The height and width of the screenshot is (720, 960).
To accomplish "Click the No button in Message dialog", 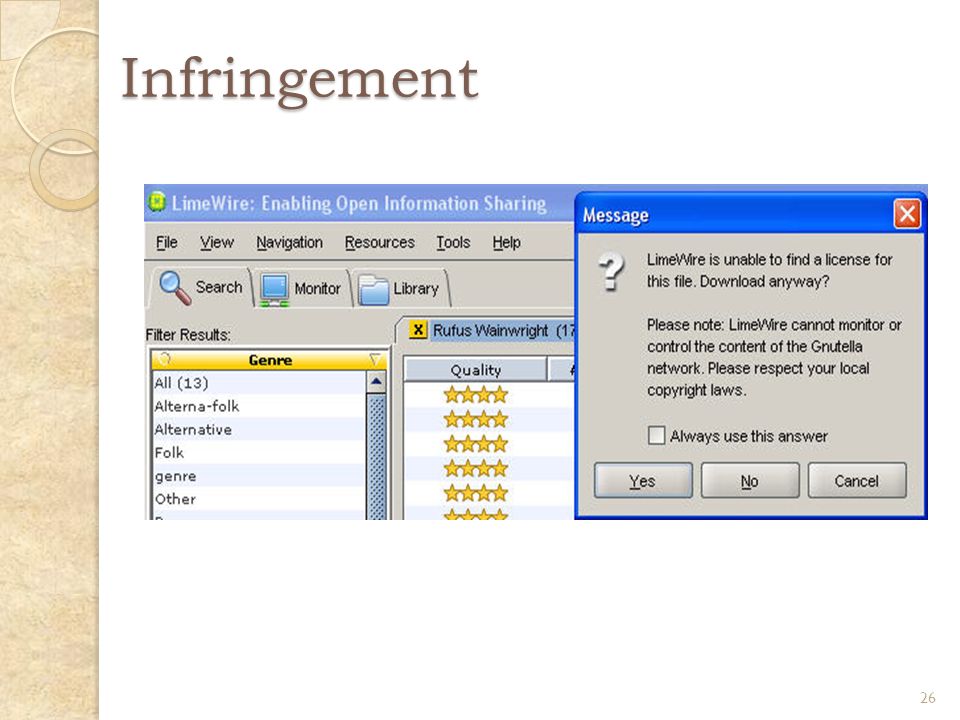I will (750, 481).
